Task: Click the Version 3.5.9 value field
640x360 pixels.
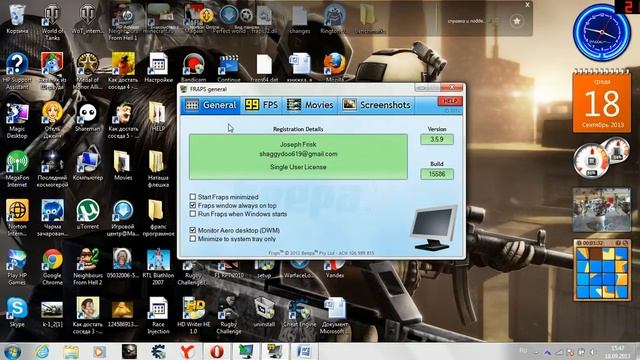Action: click(x=437, y=139)
